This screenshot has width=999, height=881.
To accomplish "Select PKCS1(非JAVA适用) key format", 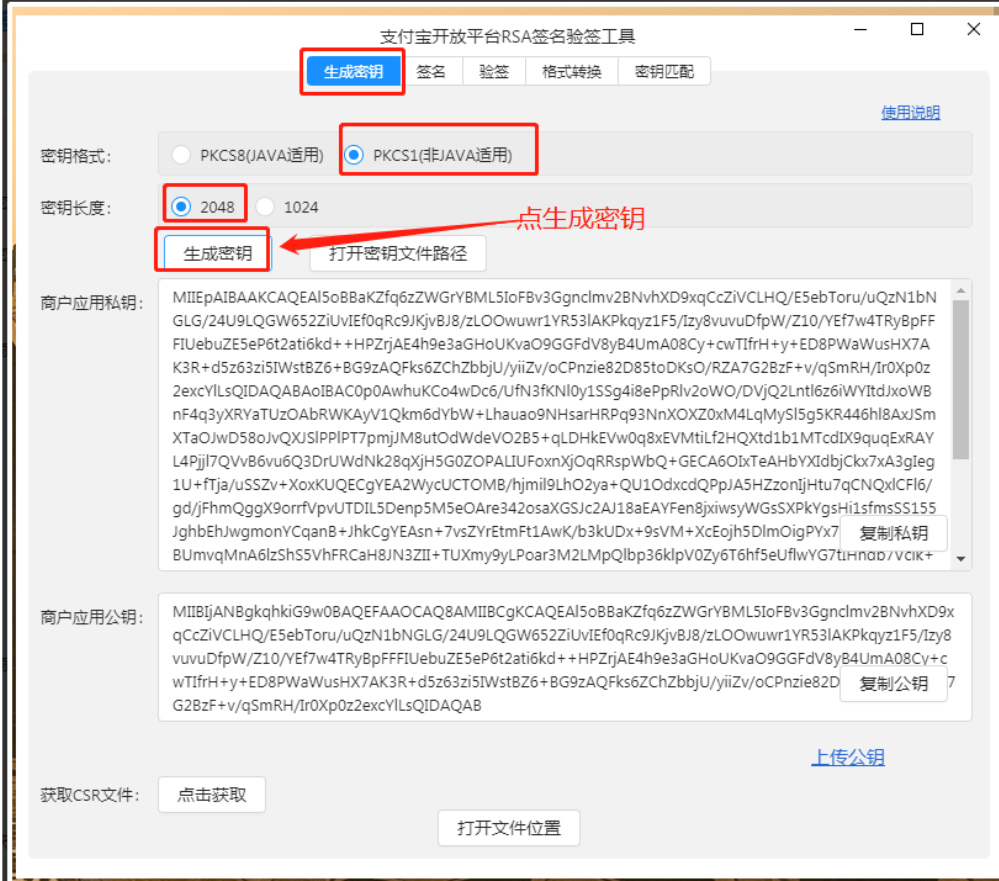I will (x=428, y=155).
